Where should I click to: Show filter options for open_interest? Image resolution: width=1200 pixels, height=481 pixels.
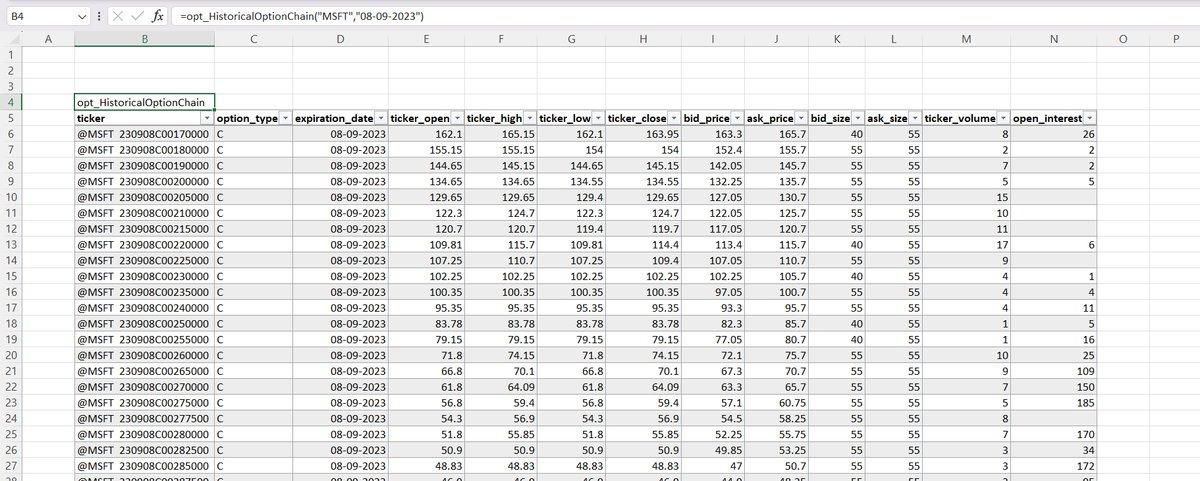[x=1089, y=118]
